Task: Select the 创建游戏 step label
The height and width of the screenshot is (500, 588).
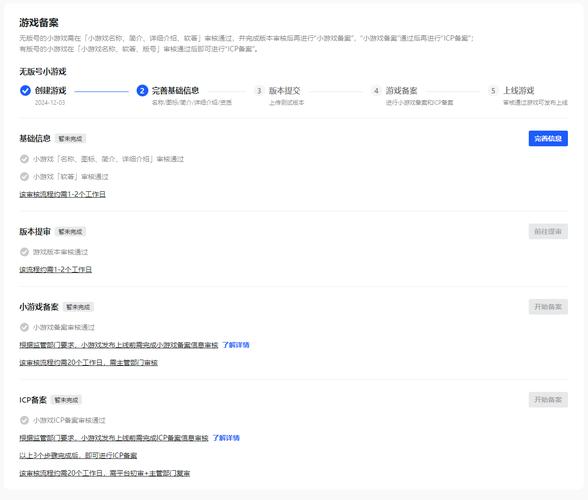Action: (51, 90)
